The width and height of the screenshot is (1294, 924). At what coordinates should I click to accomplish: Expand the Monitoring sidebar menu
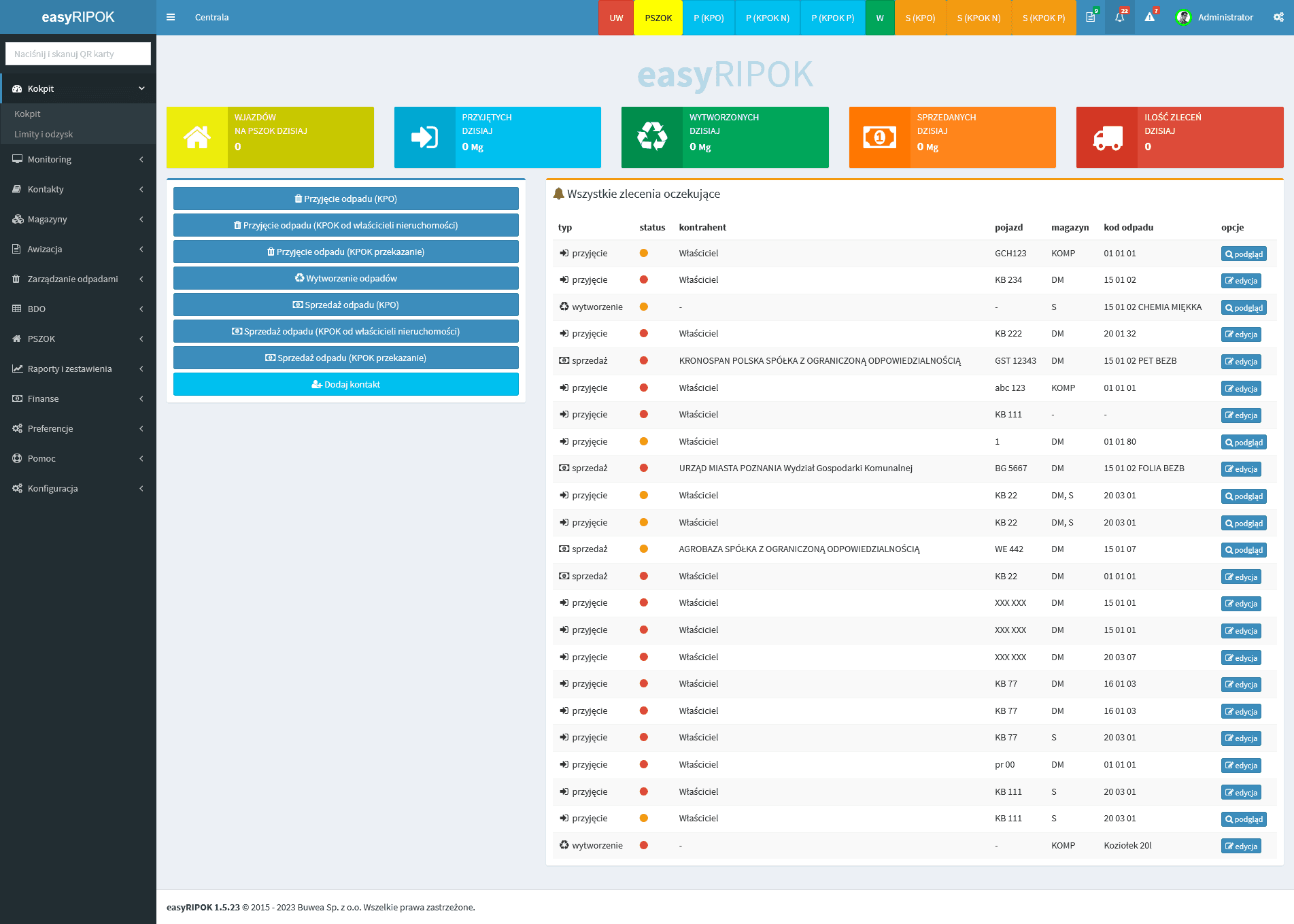tap(78, 159)
